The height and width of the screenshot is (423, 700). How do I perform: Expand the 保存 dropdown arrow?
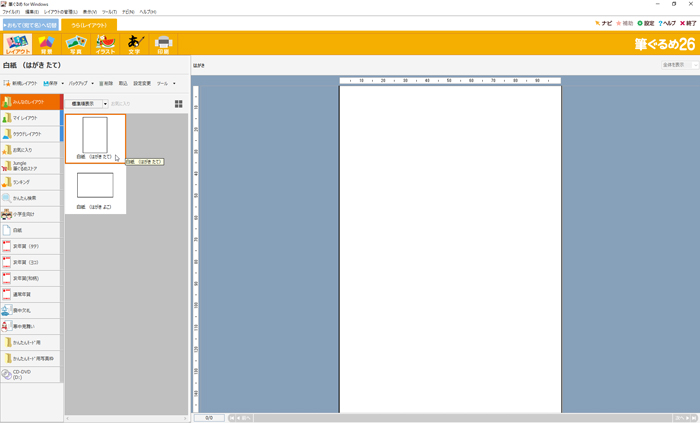click(63, 84)
